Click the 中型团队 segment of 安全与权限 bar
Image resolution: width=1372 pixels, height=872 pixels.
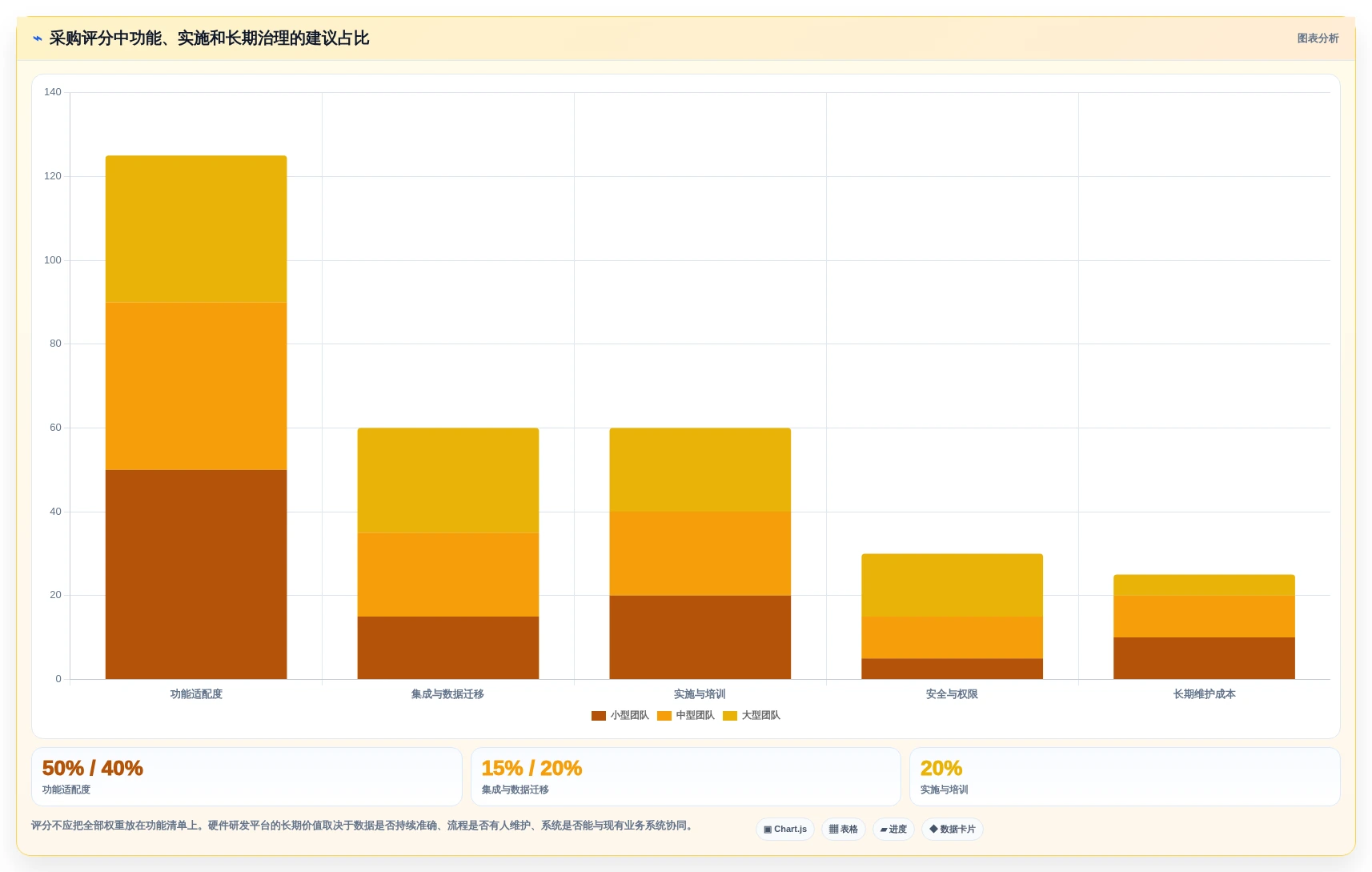(x=953, y=637)
